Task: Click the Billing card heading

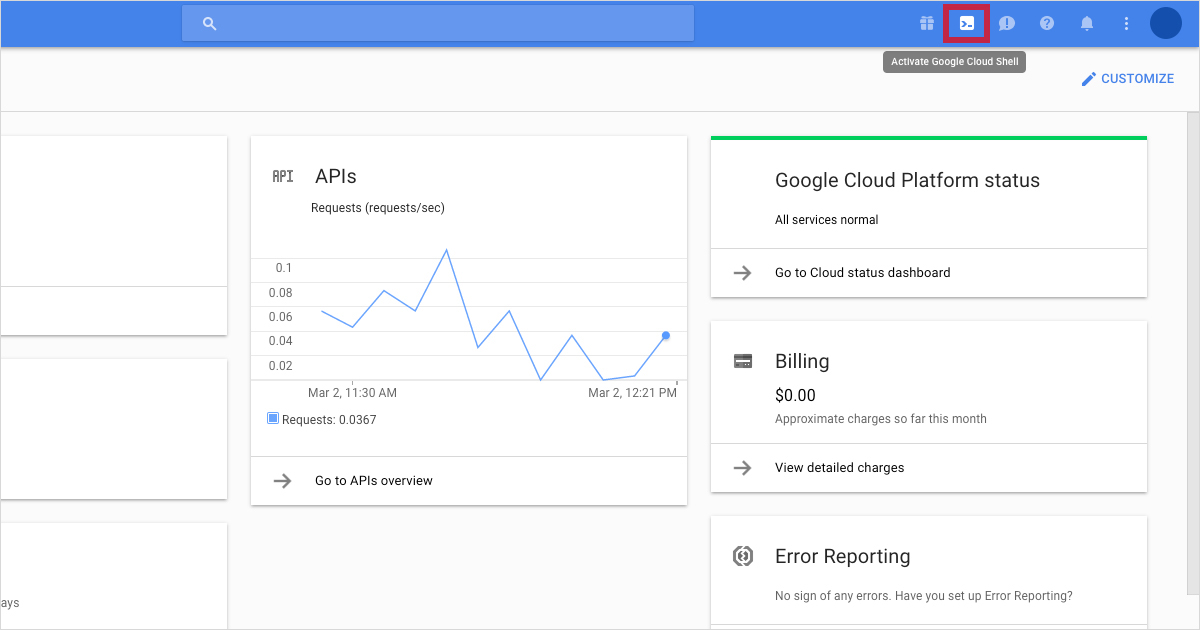Action: pyautogui.click(x=802, y=361)
